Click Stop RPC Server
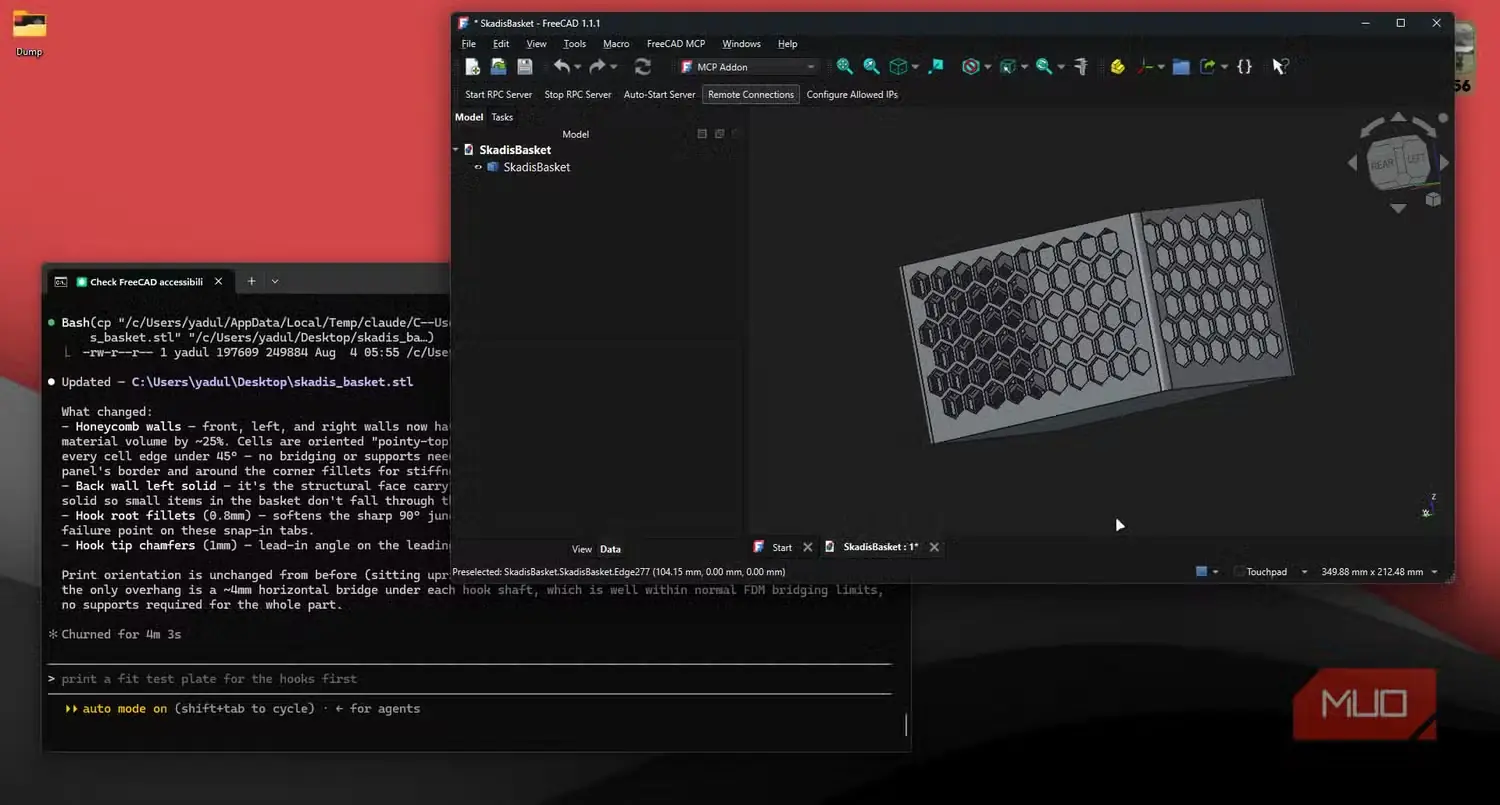 [x=578, y=95]
